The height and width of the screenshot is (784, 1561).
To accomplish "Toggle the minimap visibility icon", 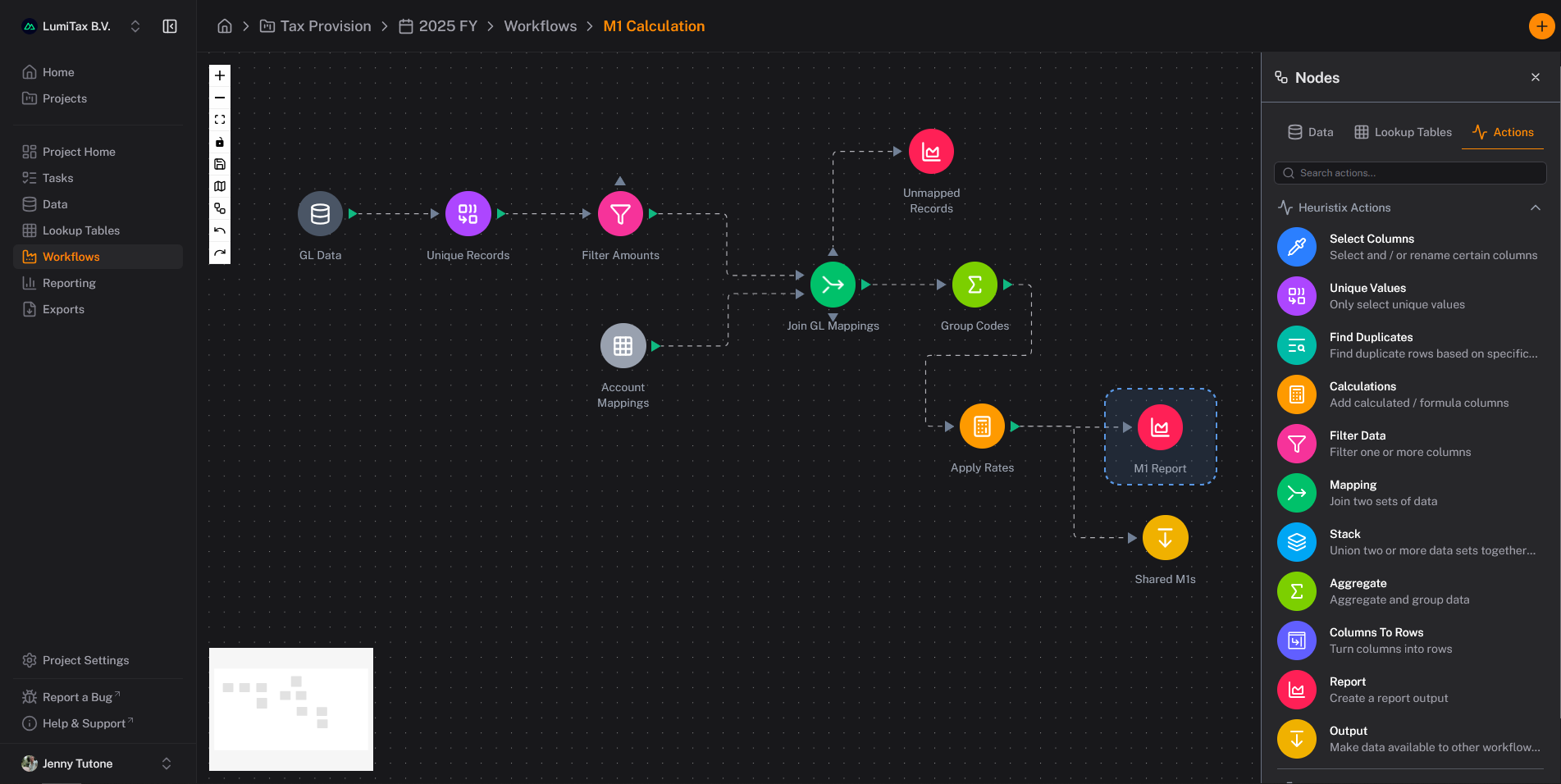I will pos(219,186).
